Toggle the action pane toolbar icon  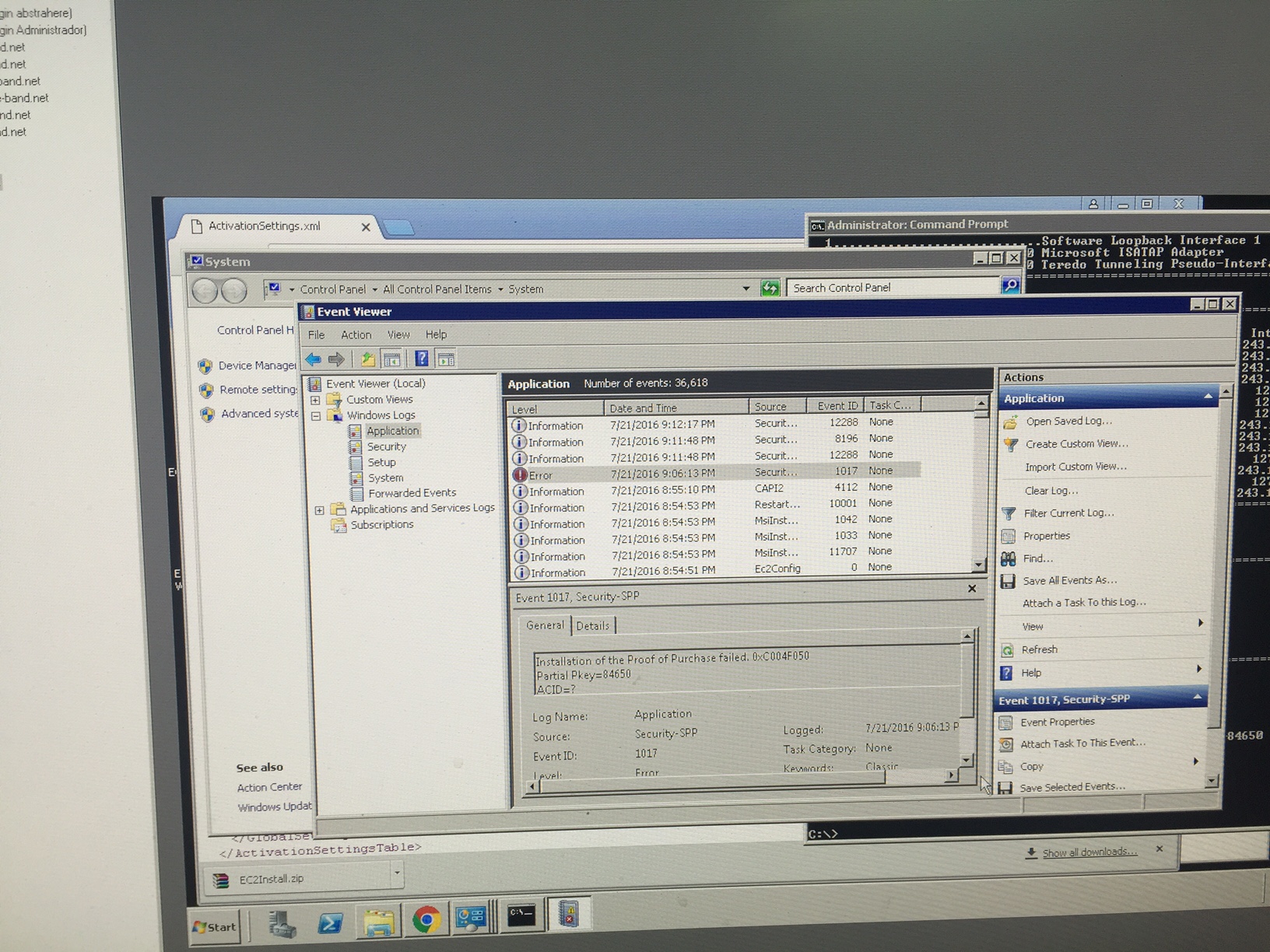click(x=446, y=359)
